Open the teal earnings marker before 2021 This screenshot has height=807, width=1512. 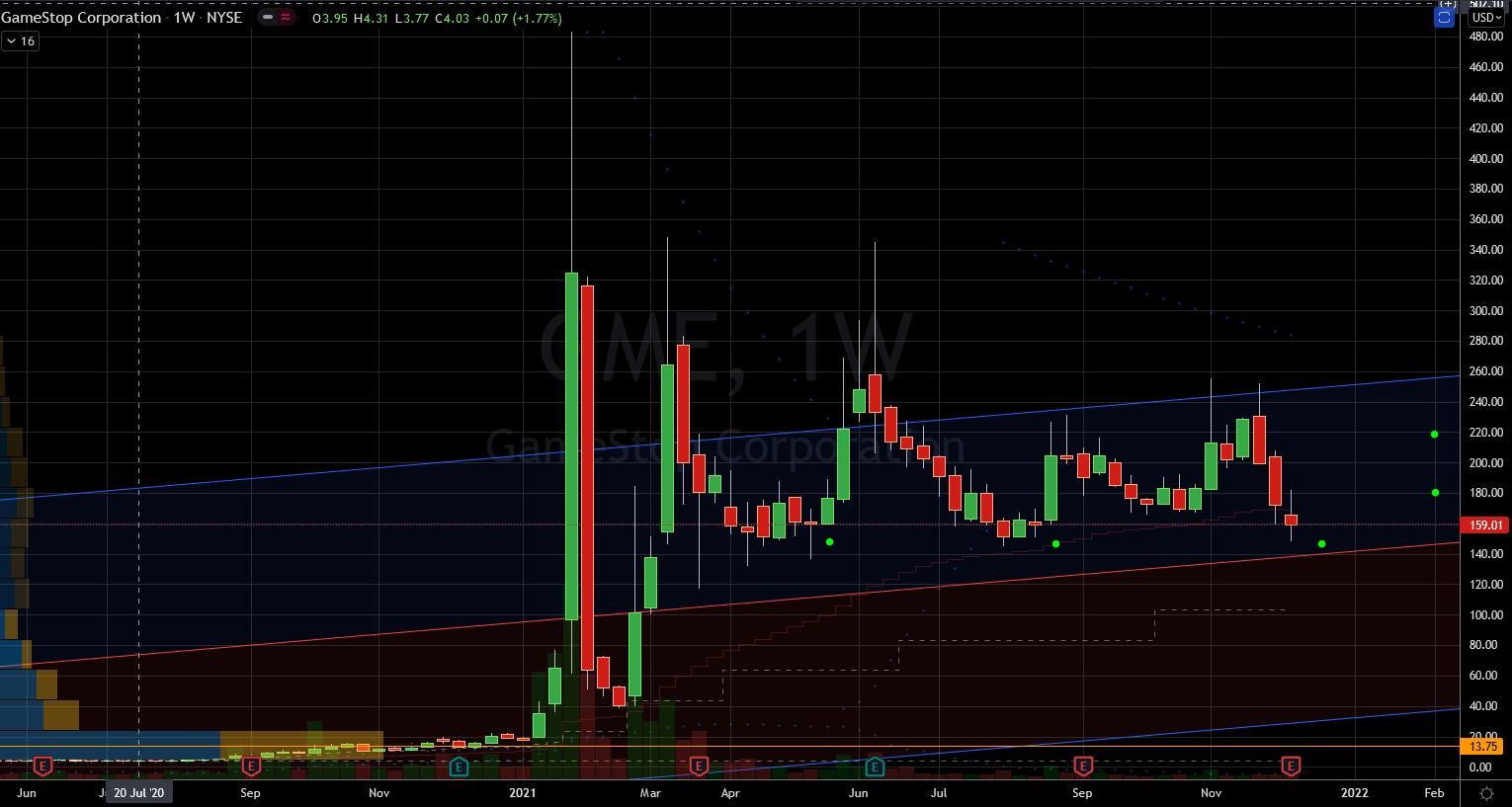click(459, 767)
